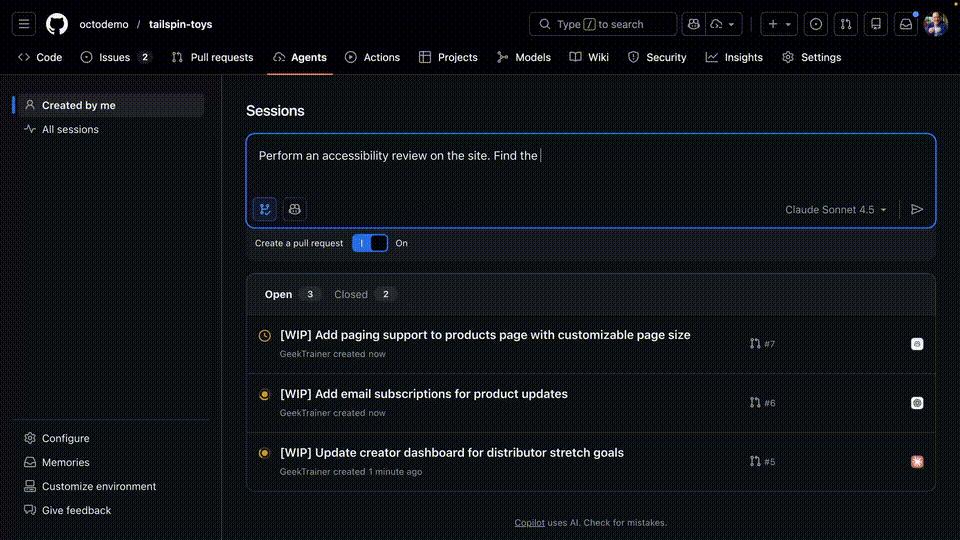Open pull requests icon in header
The image size is (960, 540).
(x=846, y=24)
